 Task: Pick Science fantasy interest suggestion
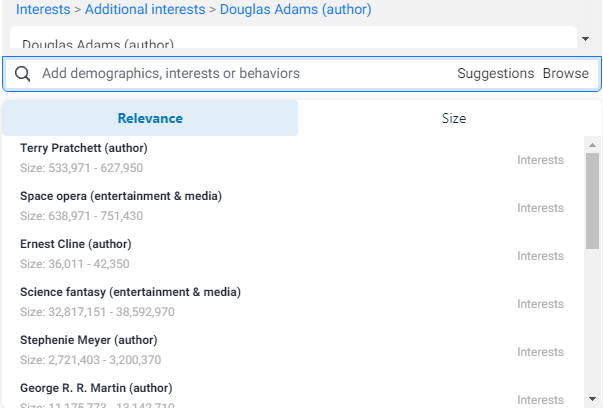(130, 292)
